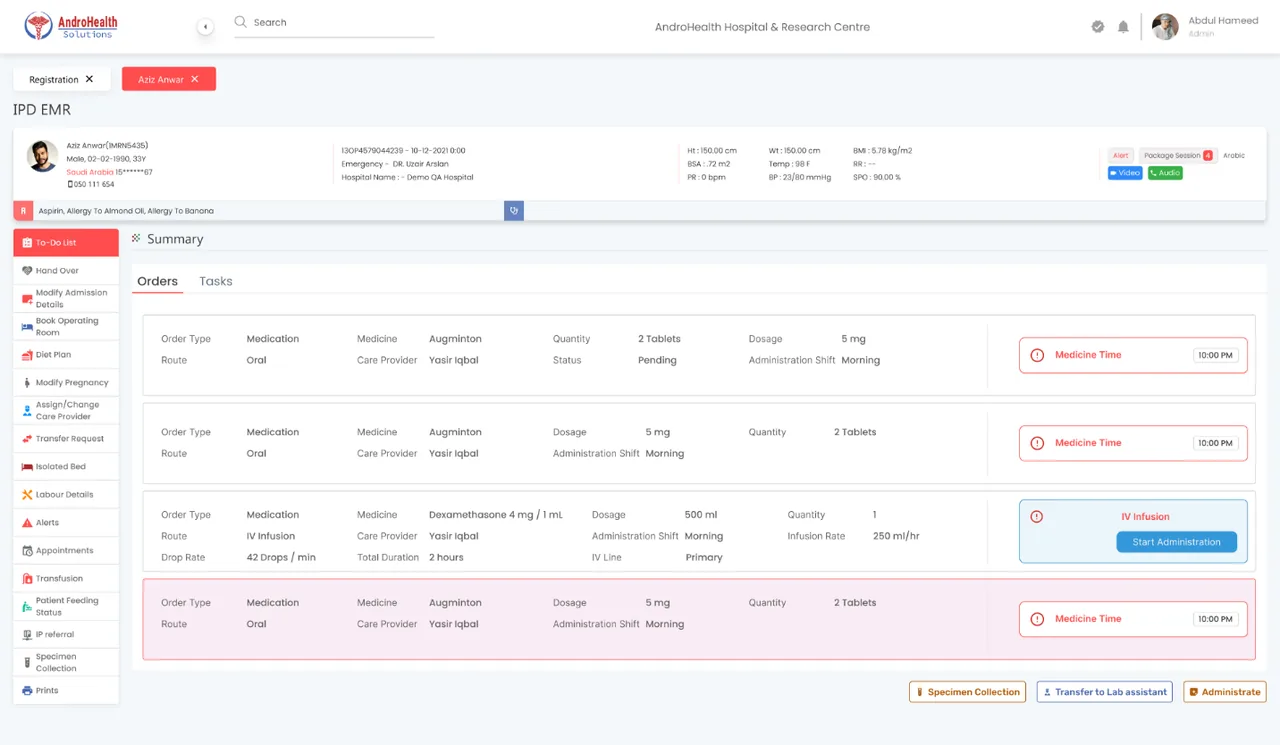Open the Isolated Bed sidebar icon
This screenshot has width=1280, height=745.
27,467
